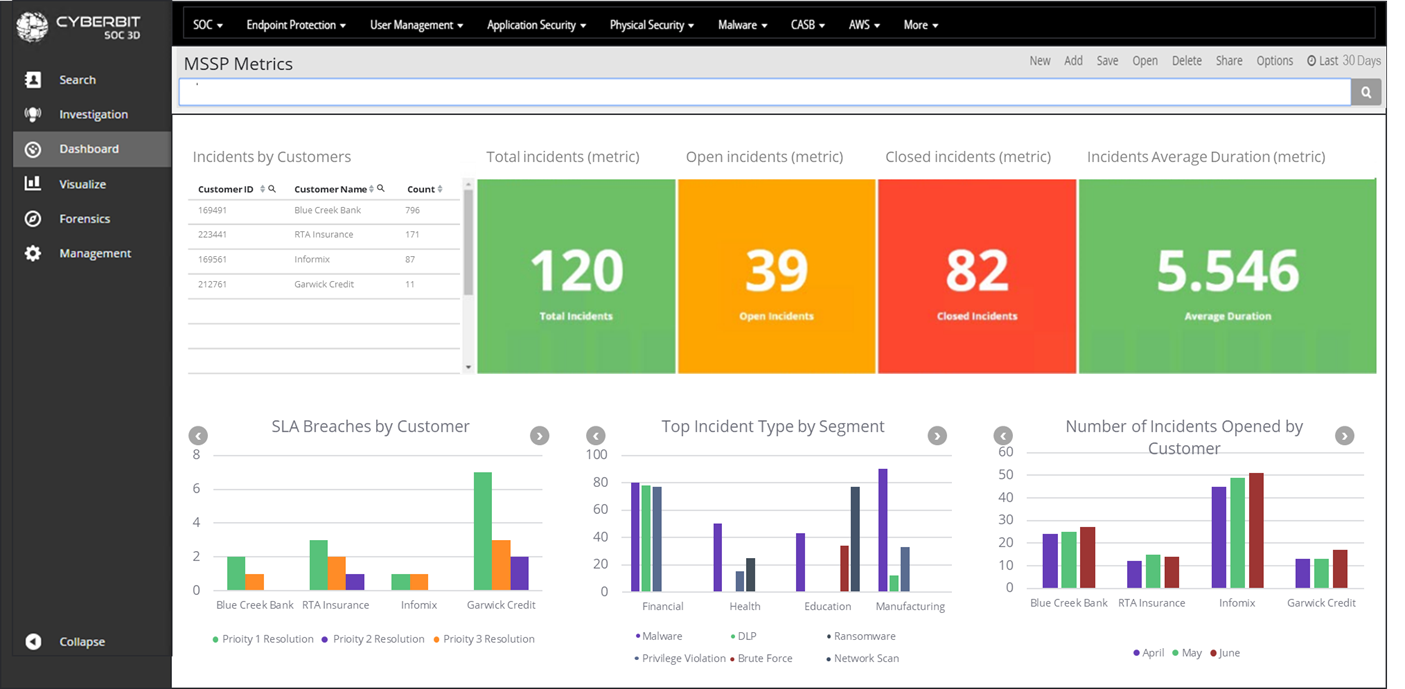Open the Visualize bar-chart icon

pos(33,184)
